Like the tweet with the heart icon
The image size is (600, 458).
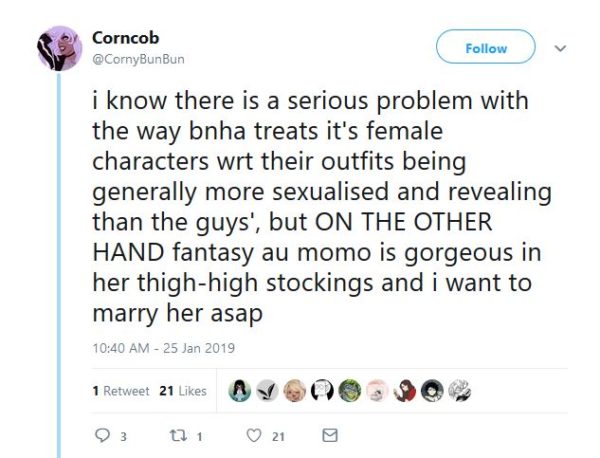tap(254, 436)
